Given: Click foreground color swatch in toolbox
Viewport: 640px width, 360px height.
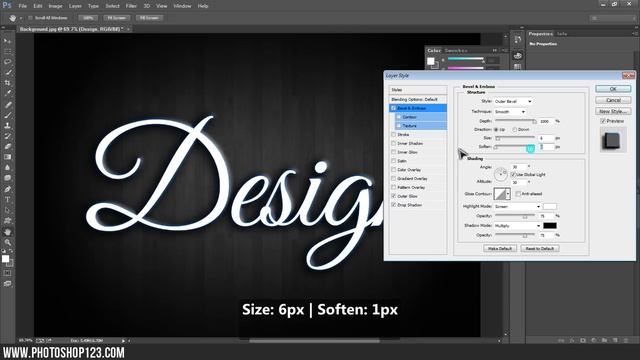Looking at the screenshot, I should [x=5, y=259].
